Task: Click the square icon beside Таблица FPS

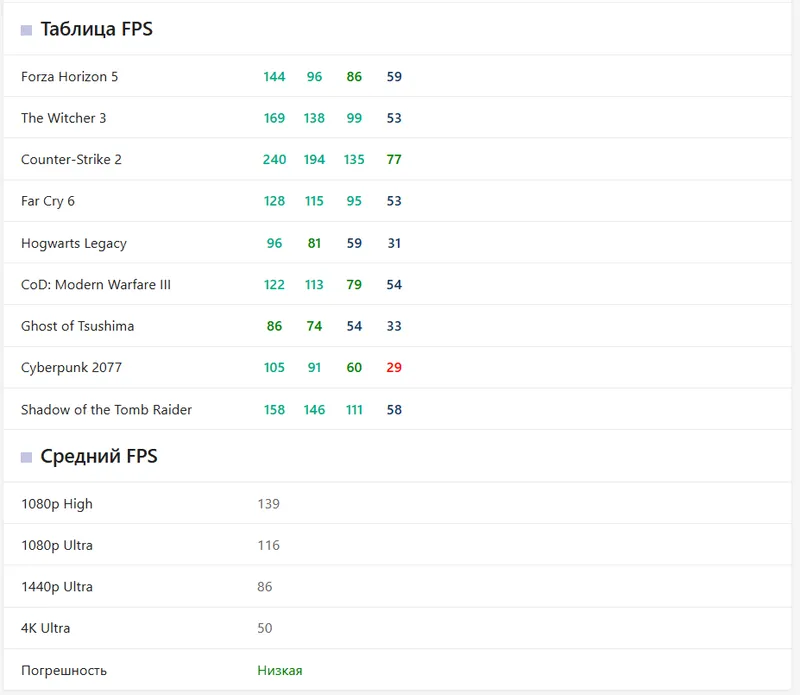Action: pos(27,31)
